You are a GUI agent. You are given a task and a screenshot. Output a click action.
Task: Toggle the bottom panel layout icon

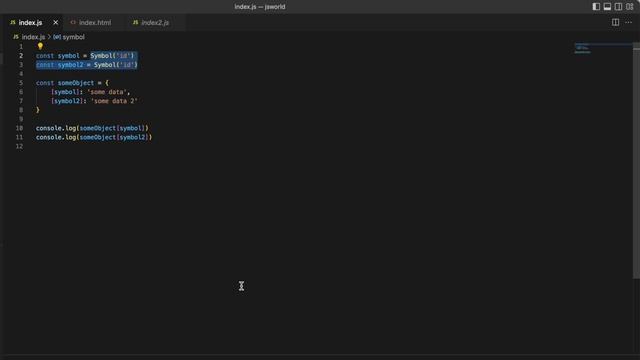607,7
